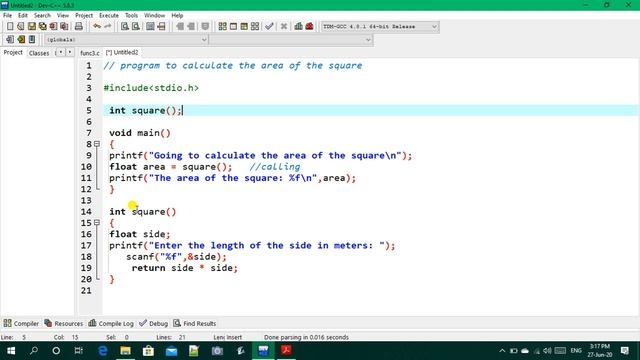The image size is (640, 360).
Task: Click the Print toolbar icon
Action: [79, 27]
